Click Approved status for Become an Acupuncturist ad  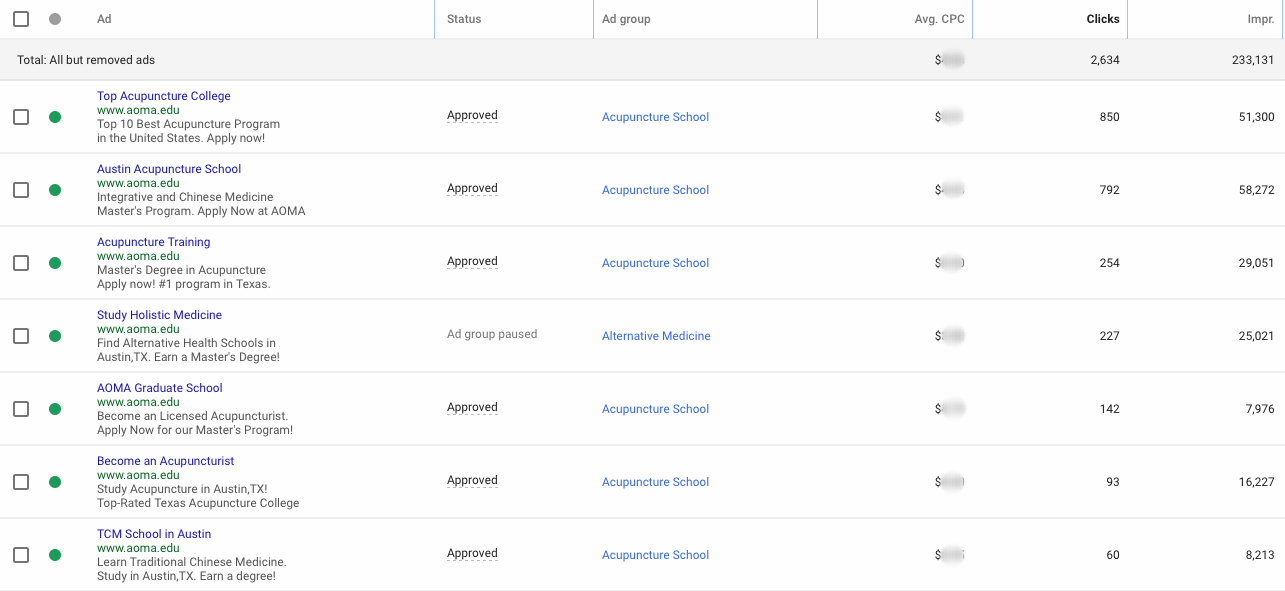(472, 481)
